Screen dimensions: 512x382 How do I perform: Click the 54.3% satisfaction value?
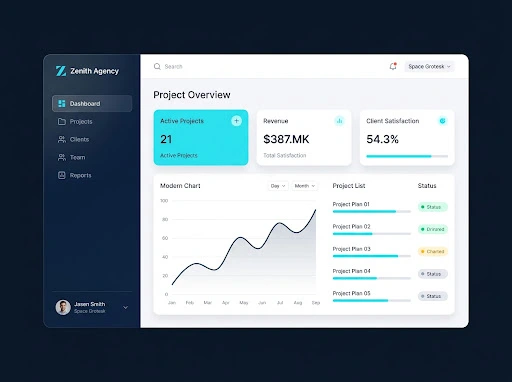point(382,139)
